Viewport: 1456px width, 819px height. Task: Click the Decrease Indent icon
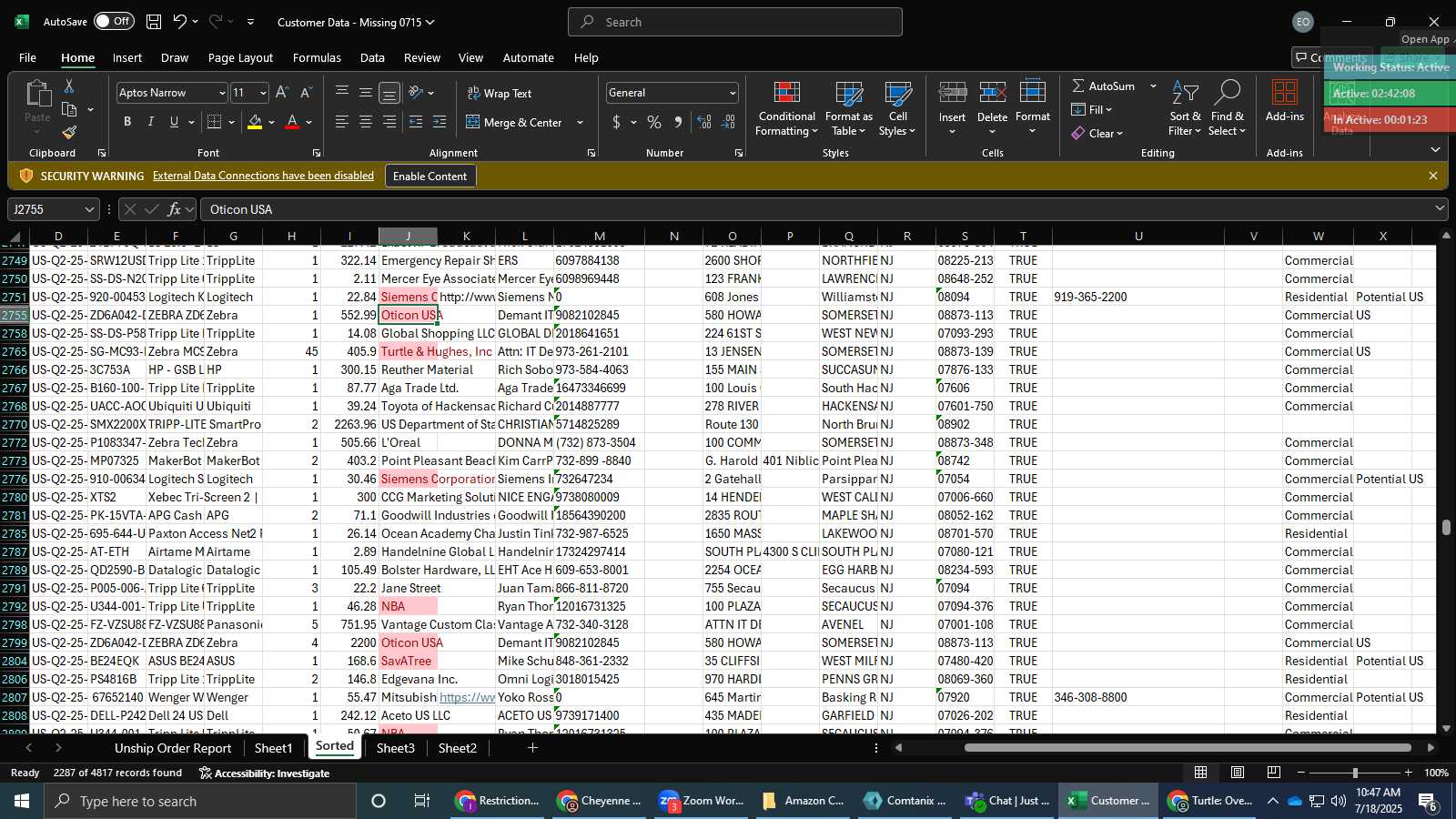(416, 122)
